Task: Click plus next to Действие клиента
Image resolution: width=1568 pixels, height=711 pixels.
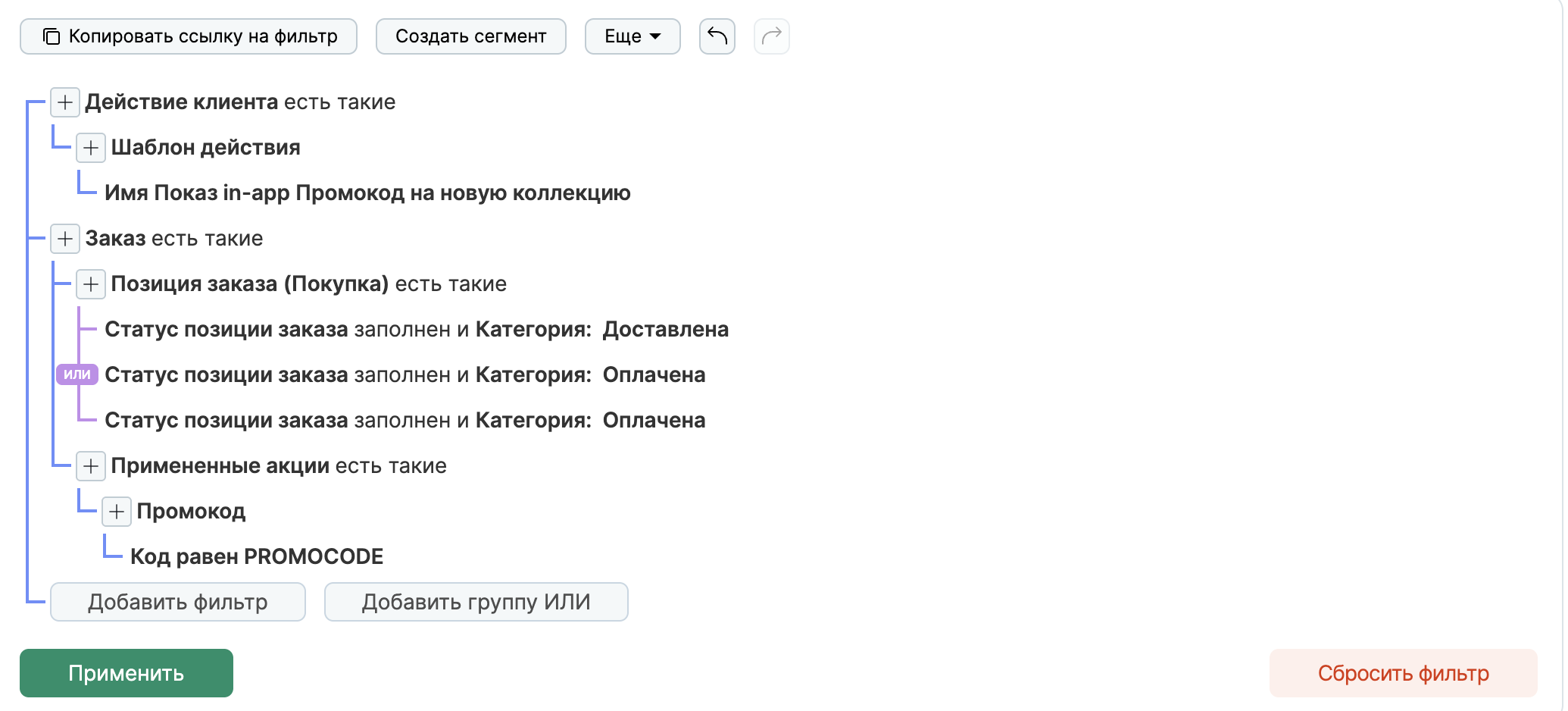Action: pos(65,102)
